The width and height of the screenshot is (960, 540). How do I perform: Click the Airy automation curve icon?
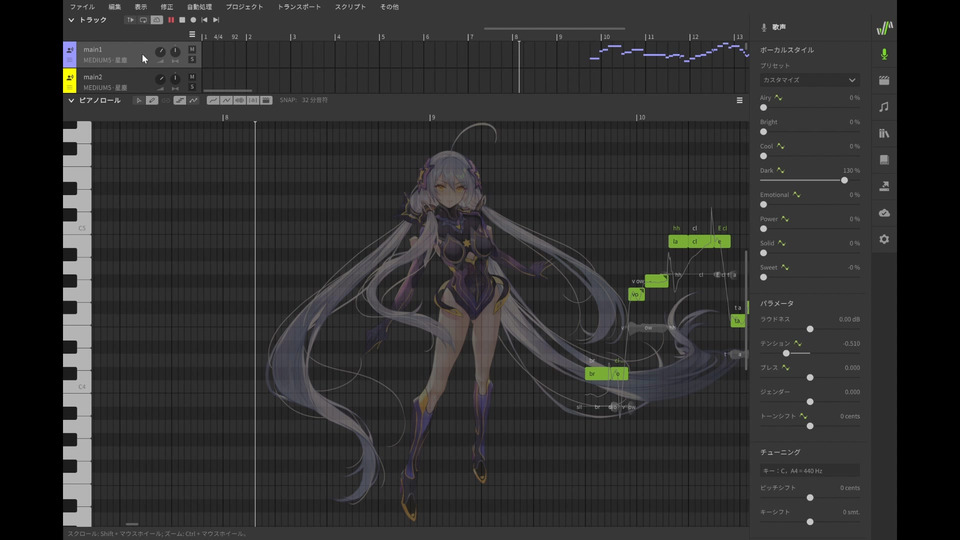(x=778, y=98)
